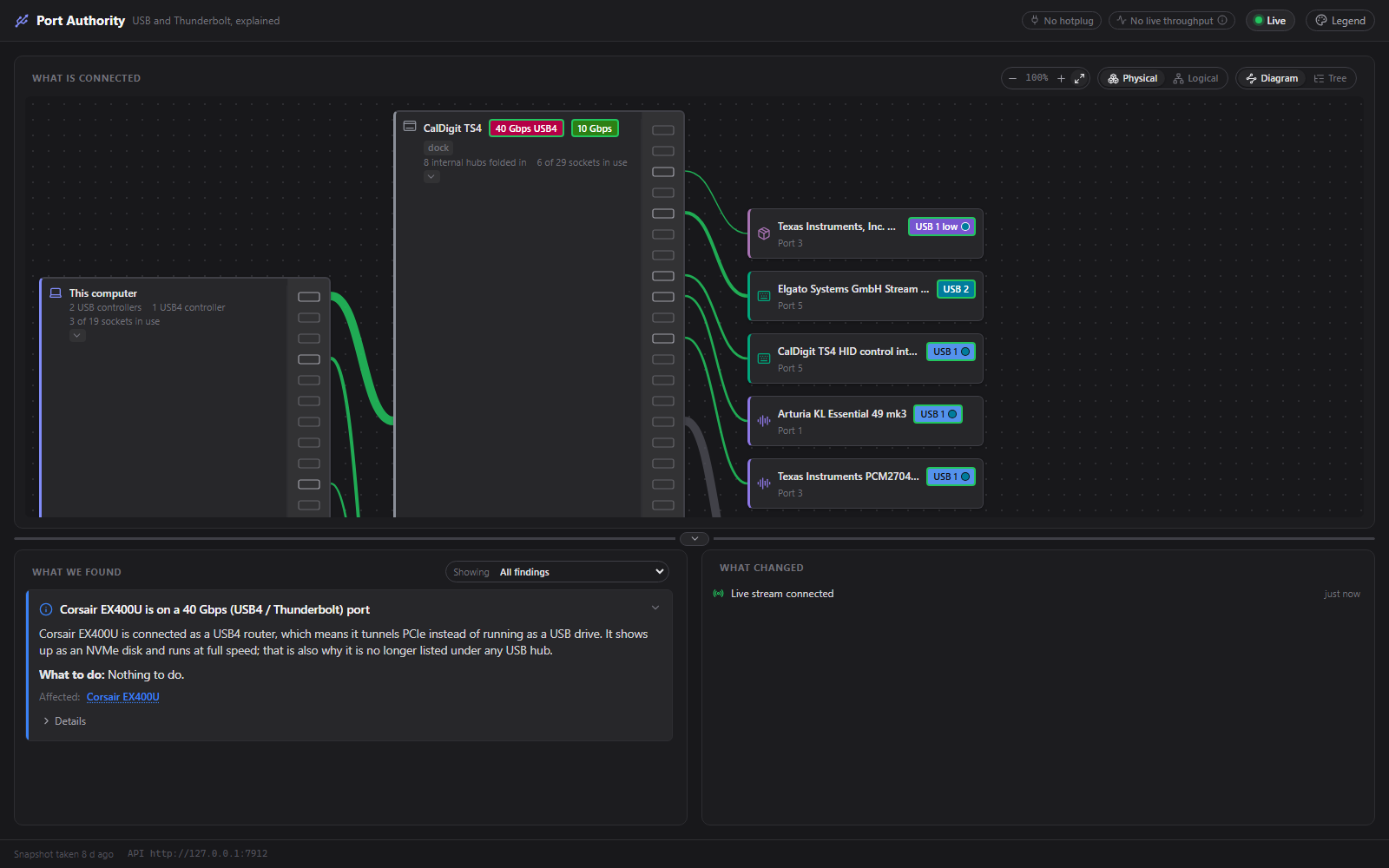Click the '6 of 29 sockets in use' text
This screenshot has width=1389, height=868.
point(582,163)
